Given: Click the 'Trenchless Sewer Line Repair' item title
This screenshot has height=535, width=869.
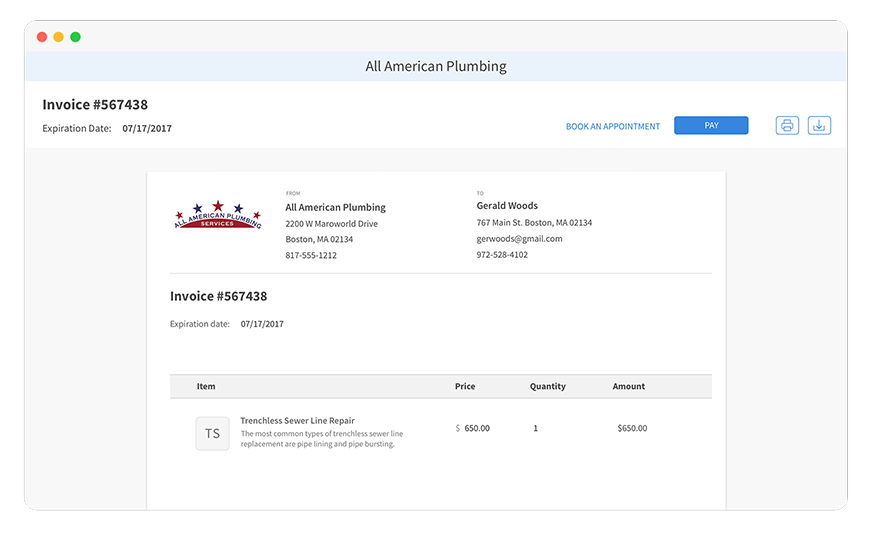Looking at the screenshot, I should coord(298,421).
